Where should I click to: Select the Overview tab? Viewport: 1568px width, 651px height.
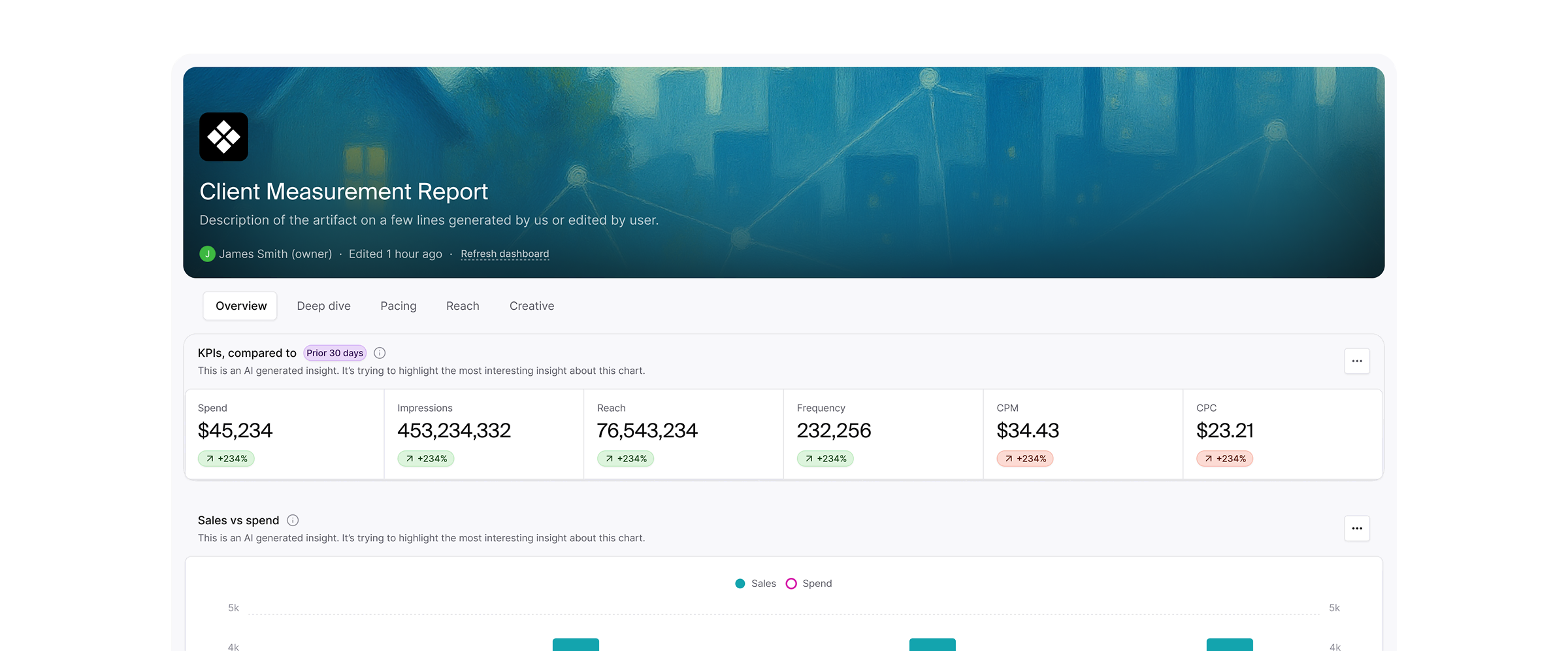click(240, 306)
